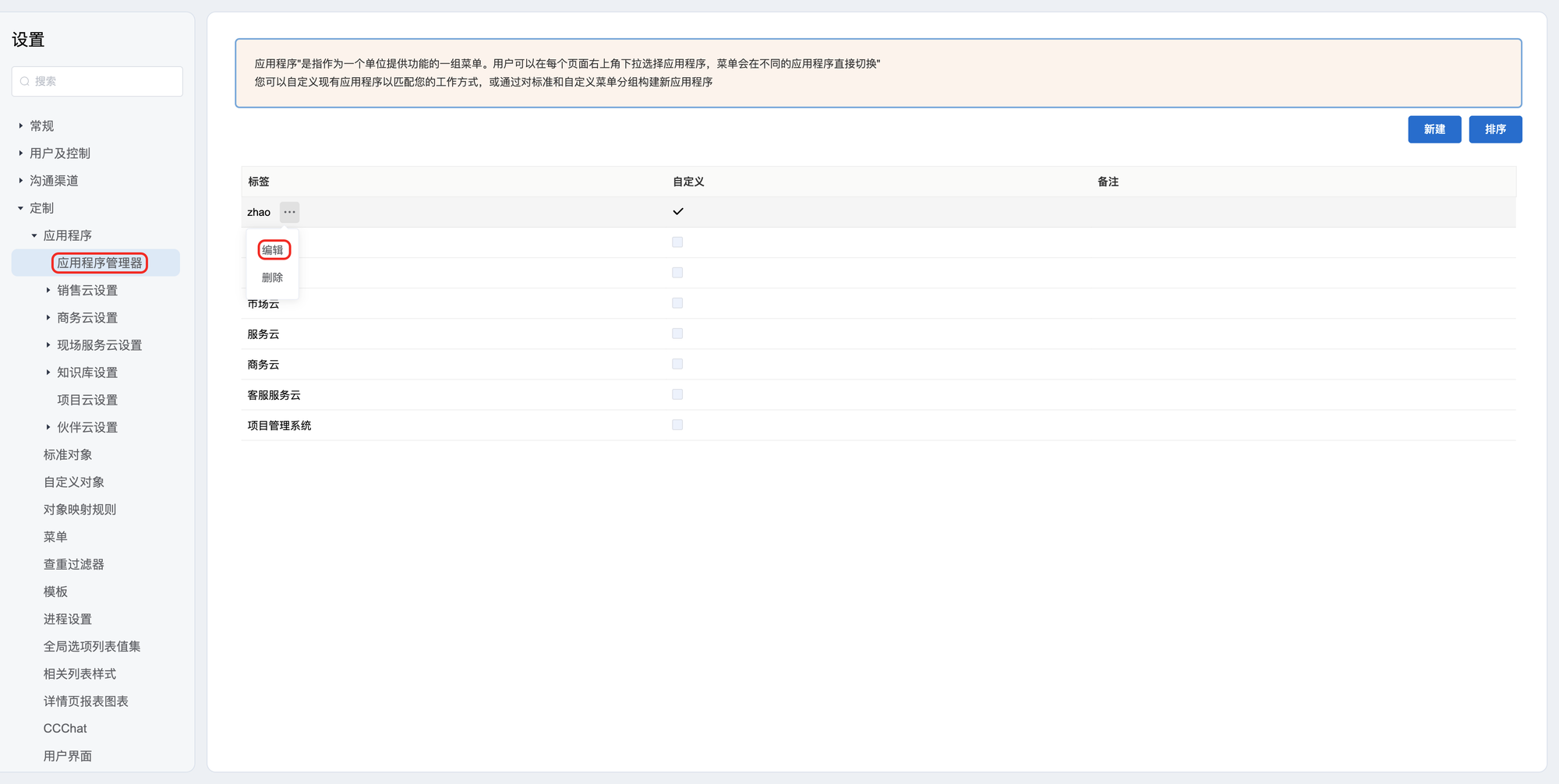Toggle the 市场云 custom checkbox
The width and height of the screenshot is (1559, 784).
pyautogui.click(x=677, y=303)
